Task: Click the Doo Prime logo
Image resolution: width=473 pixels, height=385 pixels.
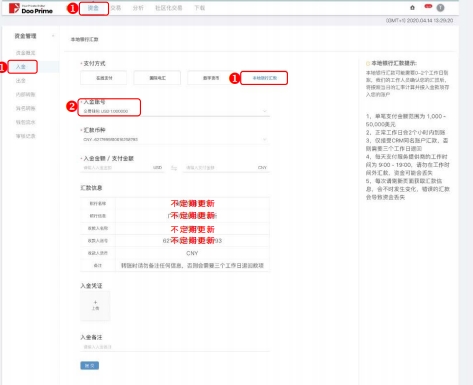Action: click(x=31, y=8)
